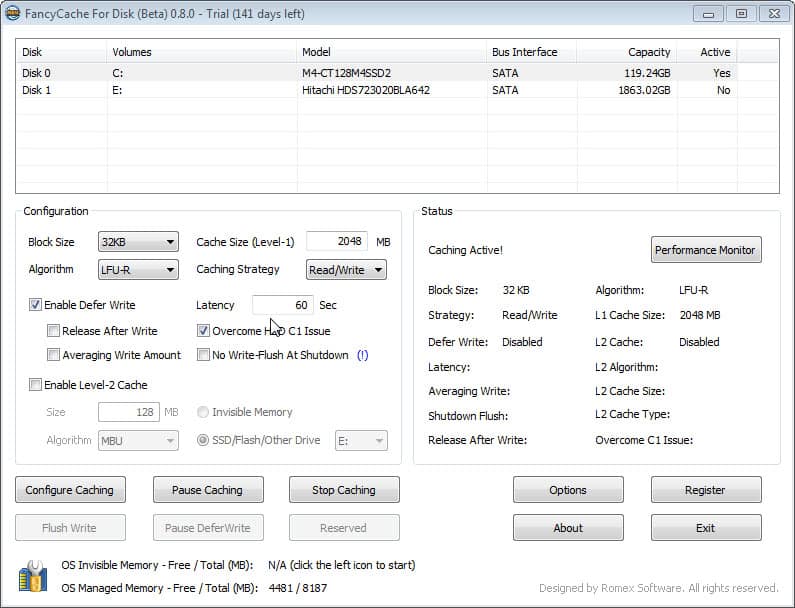The image size is (795, 608).
Task: Click the Level-2 Size input field
Action: 129,412
